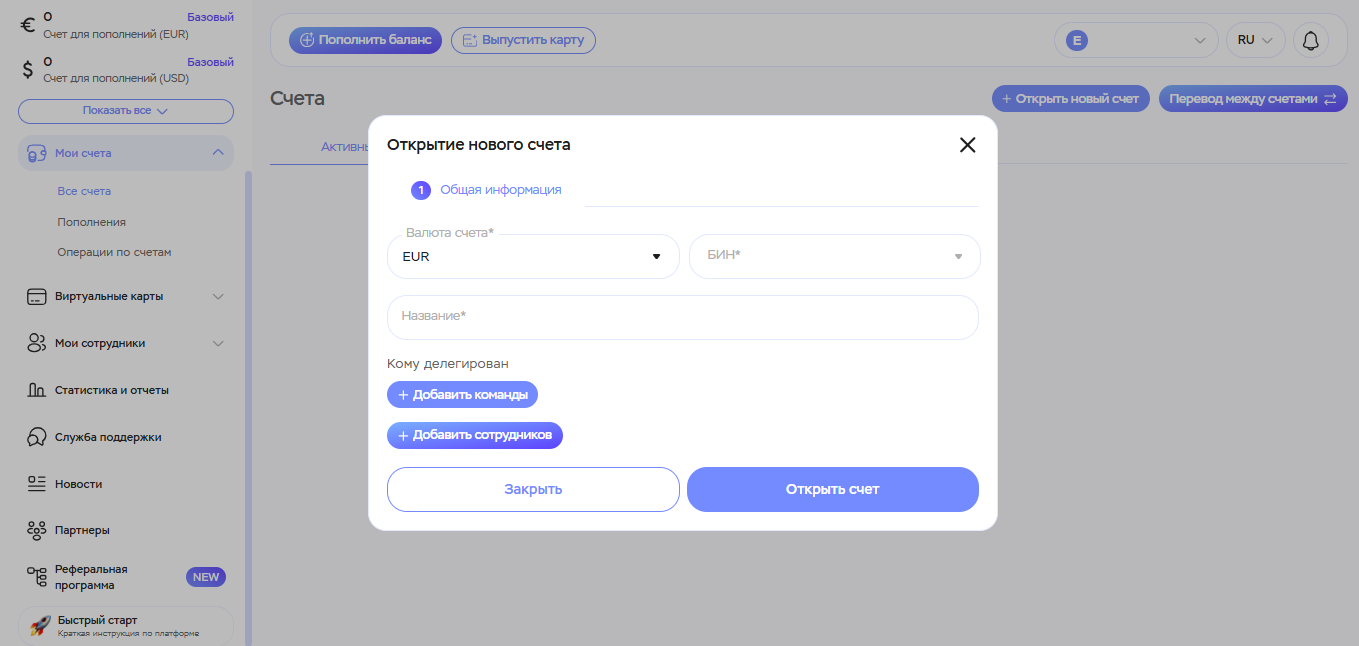Click the notification bell icon

pyautogui.click(x=1310, y=40)
